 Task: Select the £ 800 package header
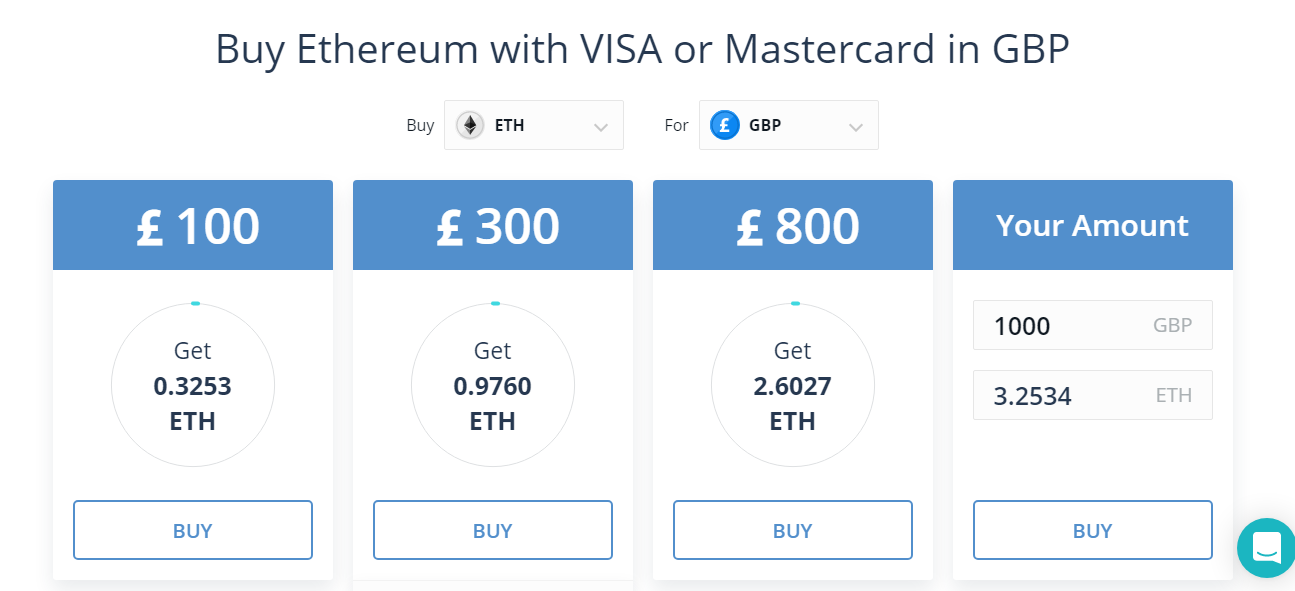click(x=793, y=225)
